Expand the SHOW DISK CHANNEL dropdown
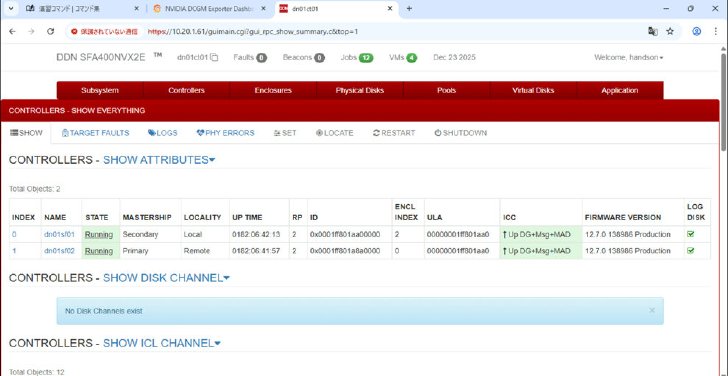Image resolution: width=728 pixels, height=376 pixels. click(166, 278)
